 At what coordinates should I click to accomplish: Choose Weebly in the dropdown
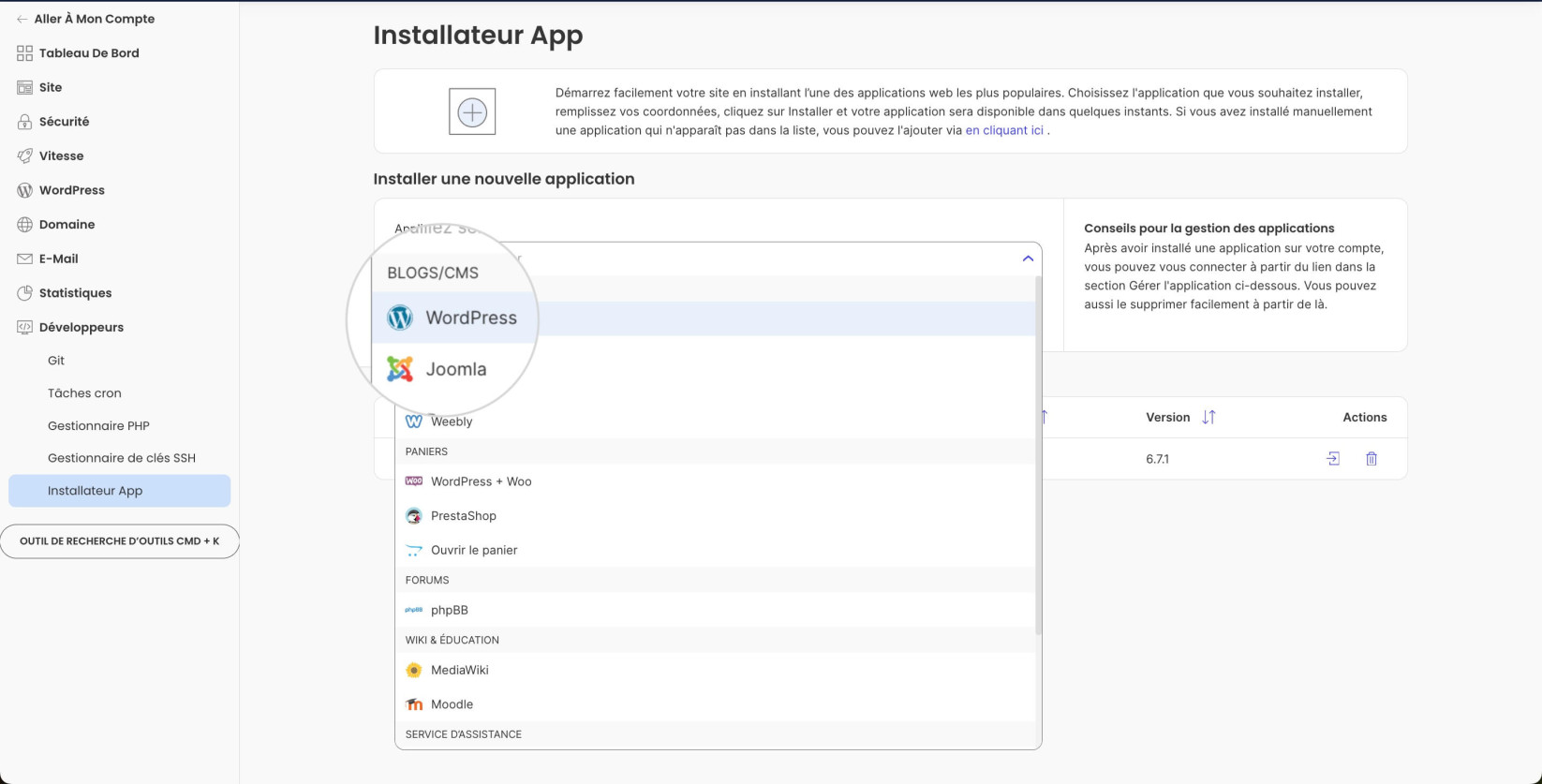click(x=716, y=422)
